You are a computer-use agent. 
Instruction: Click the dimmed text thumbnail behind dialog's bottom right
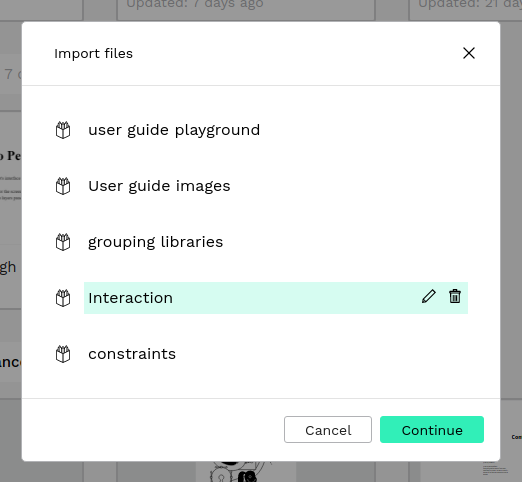496,468
